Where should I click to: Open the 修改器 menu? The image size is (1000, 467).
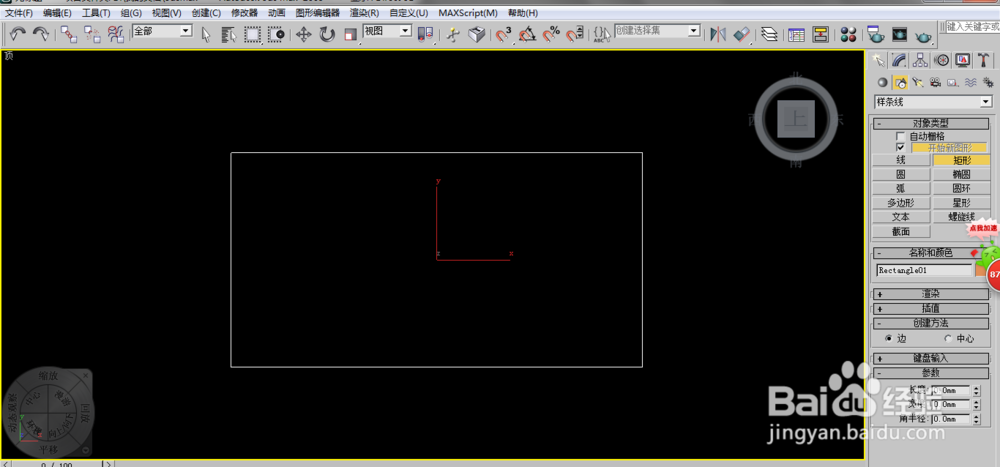coord(245,13)
